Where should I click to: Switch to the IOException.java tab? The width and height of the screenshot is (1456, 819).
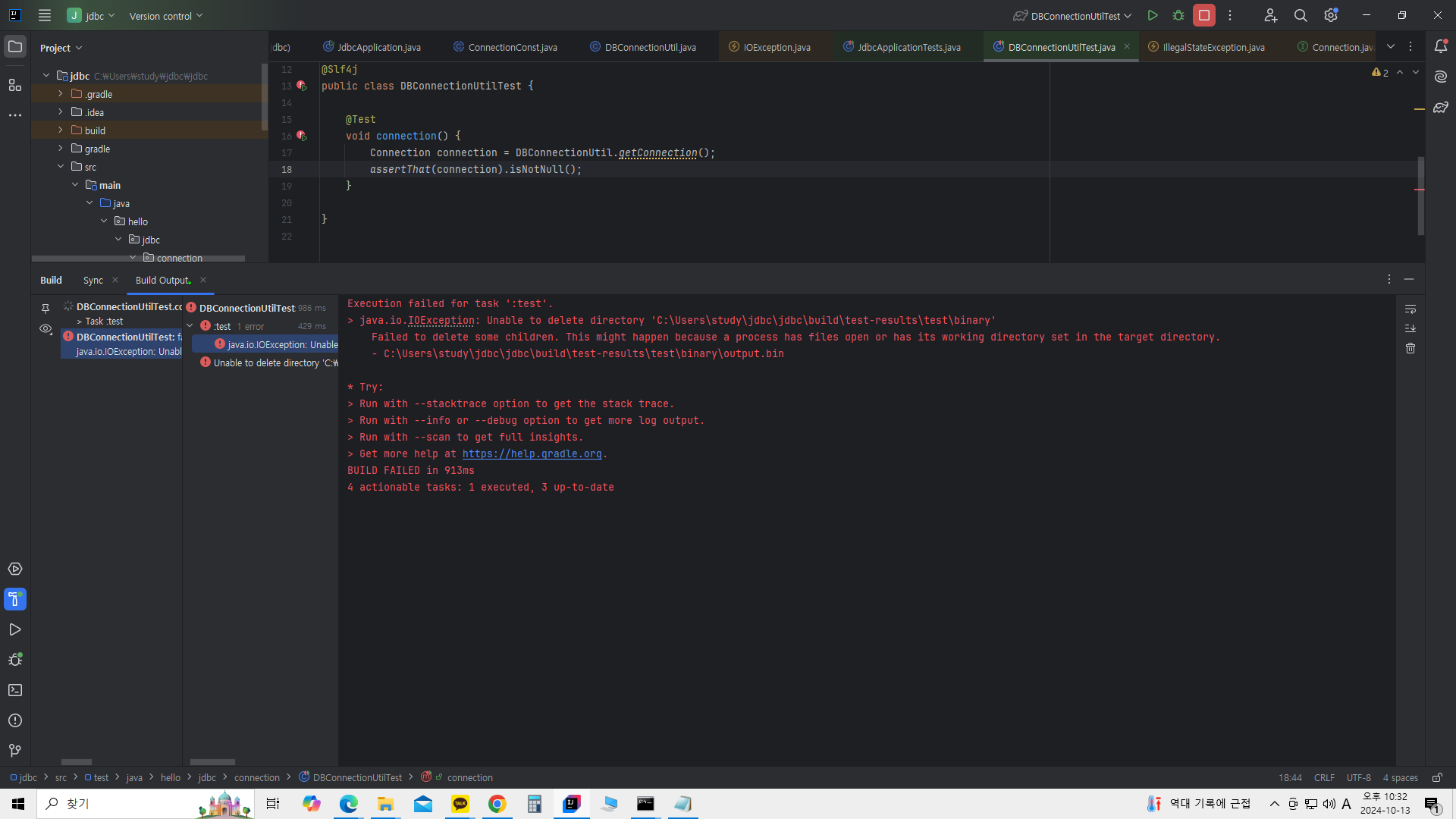pyautogui.click(x=770, y=47)
